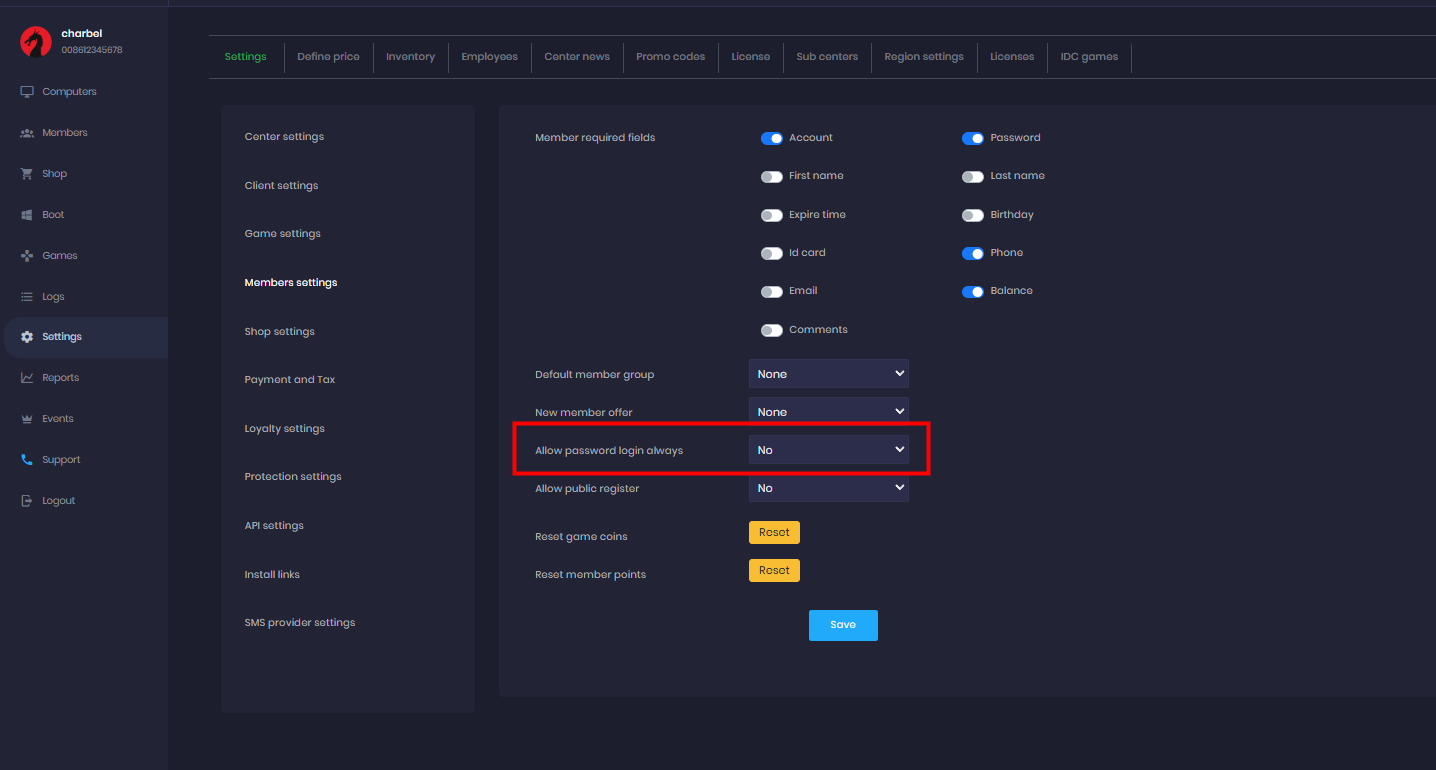The width and height of the screenshot is (1436, 770).
Task: Turn on the Email required toggle
Action: pyautogui.click(x=771, y=292)
